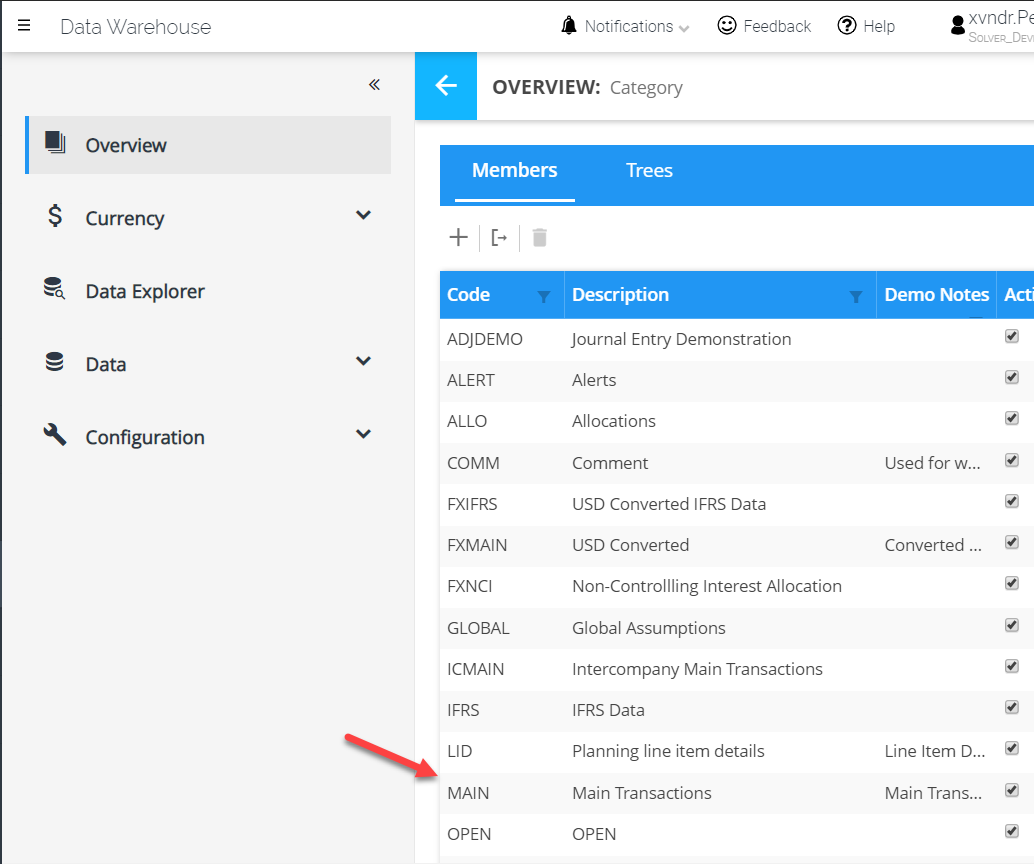The width and height of the screenshot is (1034, 864).
Task: Select the Members tab
Action: tap(514, 171)
